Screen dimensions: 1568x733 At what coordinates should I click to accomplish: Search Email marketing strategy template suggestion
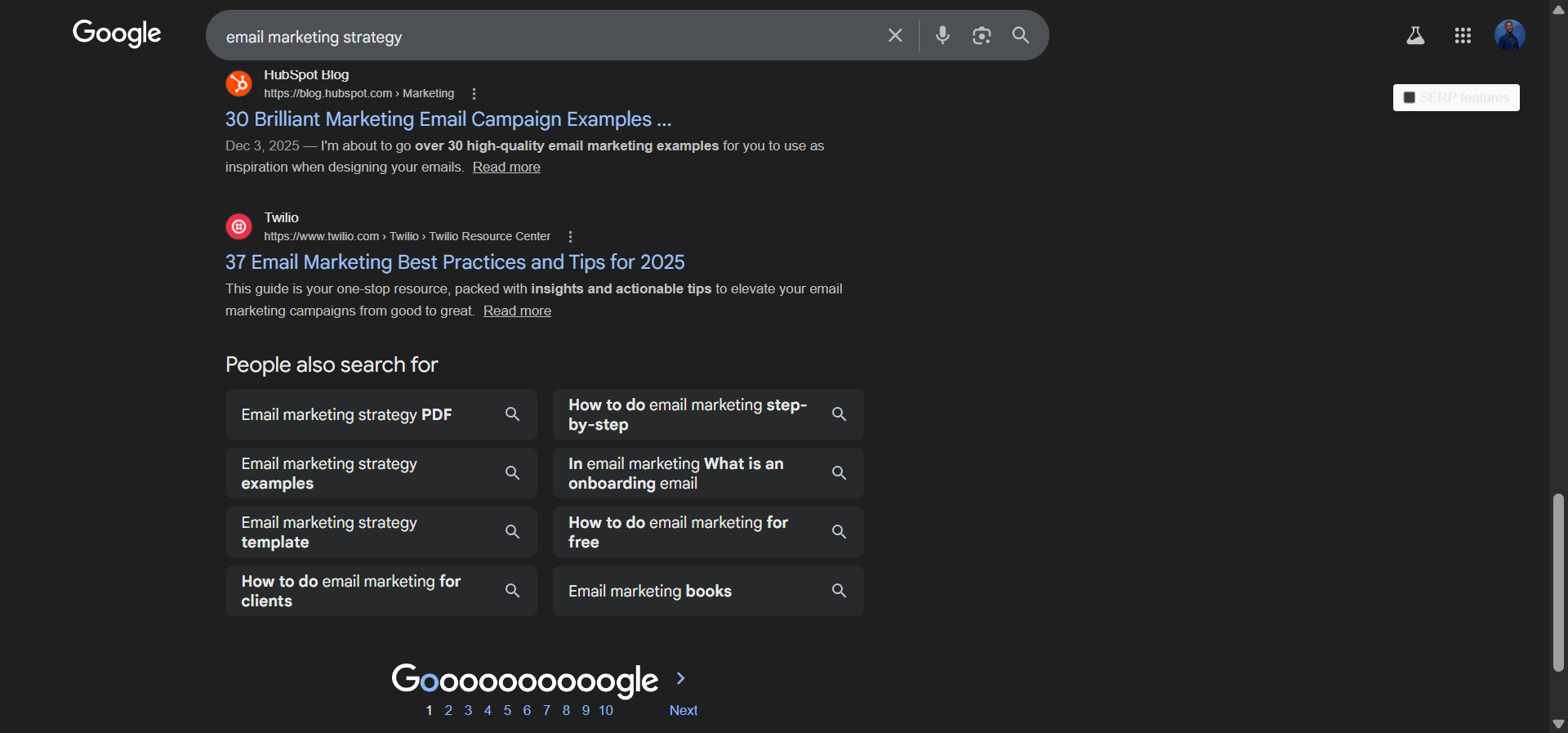(381, 532)
